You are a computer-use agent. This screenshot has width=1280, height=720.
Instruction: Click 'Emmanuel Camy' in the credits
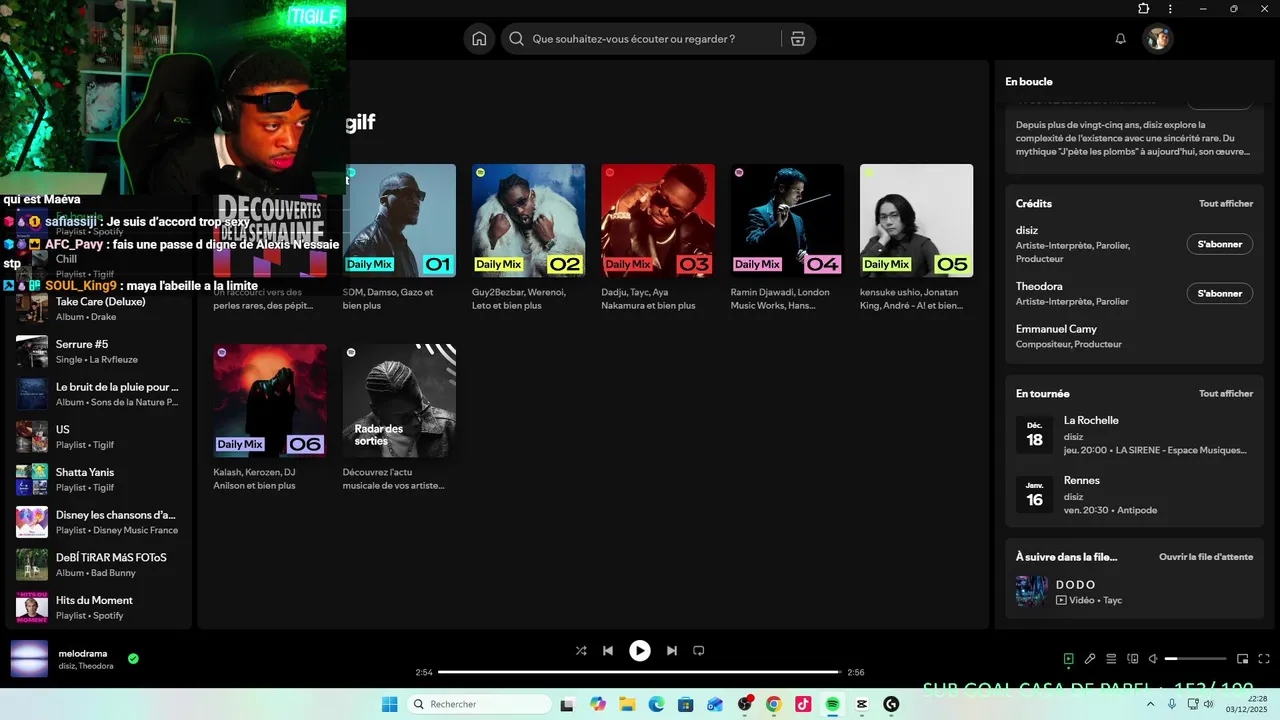1056,329
